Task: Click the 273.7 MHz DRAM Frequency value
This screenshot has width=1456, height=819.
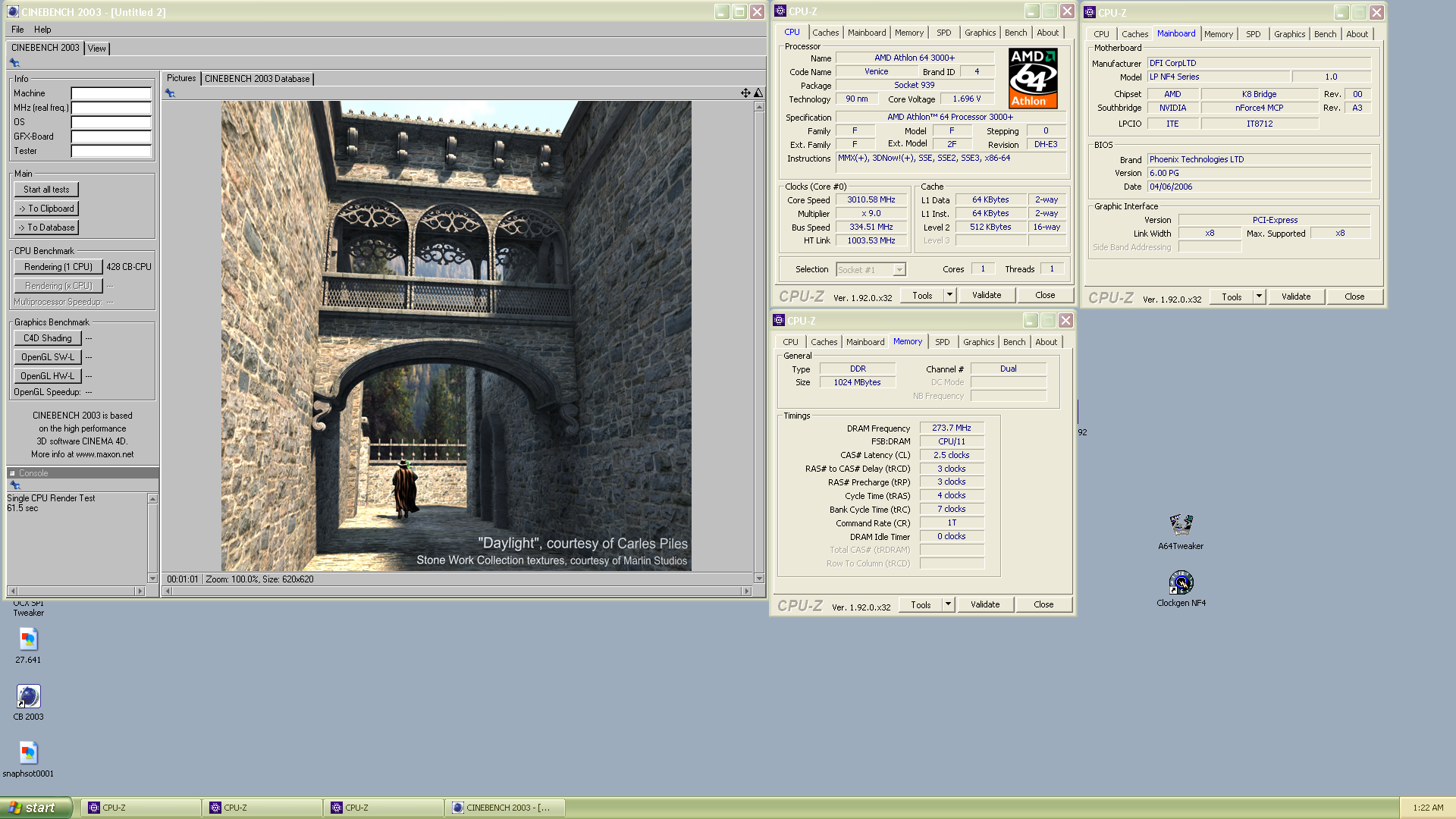Action: point(952,428)
